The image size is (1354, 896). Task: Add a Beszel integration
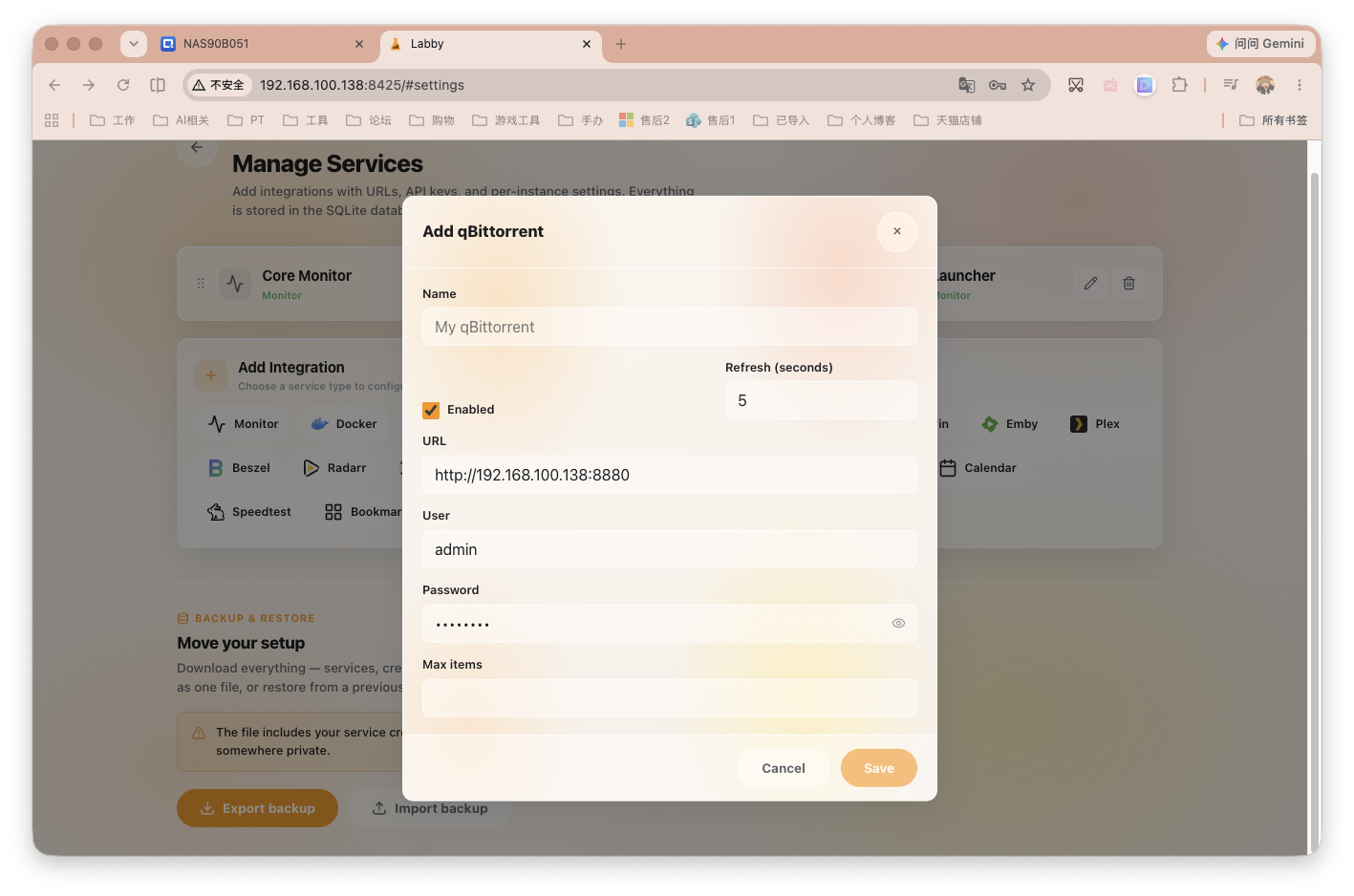pos(240,468)
